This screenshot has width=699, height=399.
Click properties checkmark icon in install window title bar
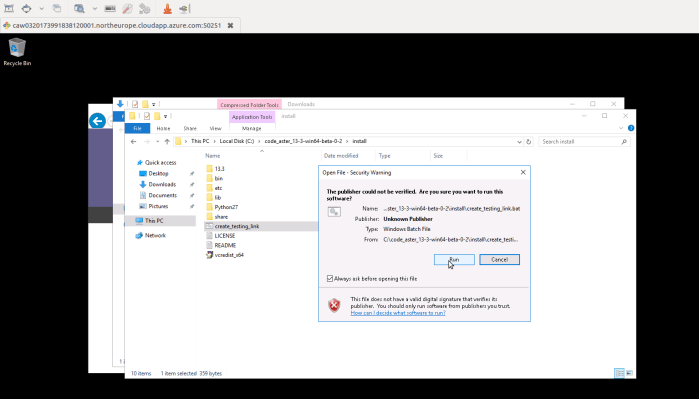click(147, 116)
